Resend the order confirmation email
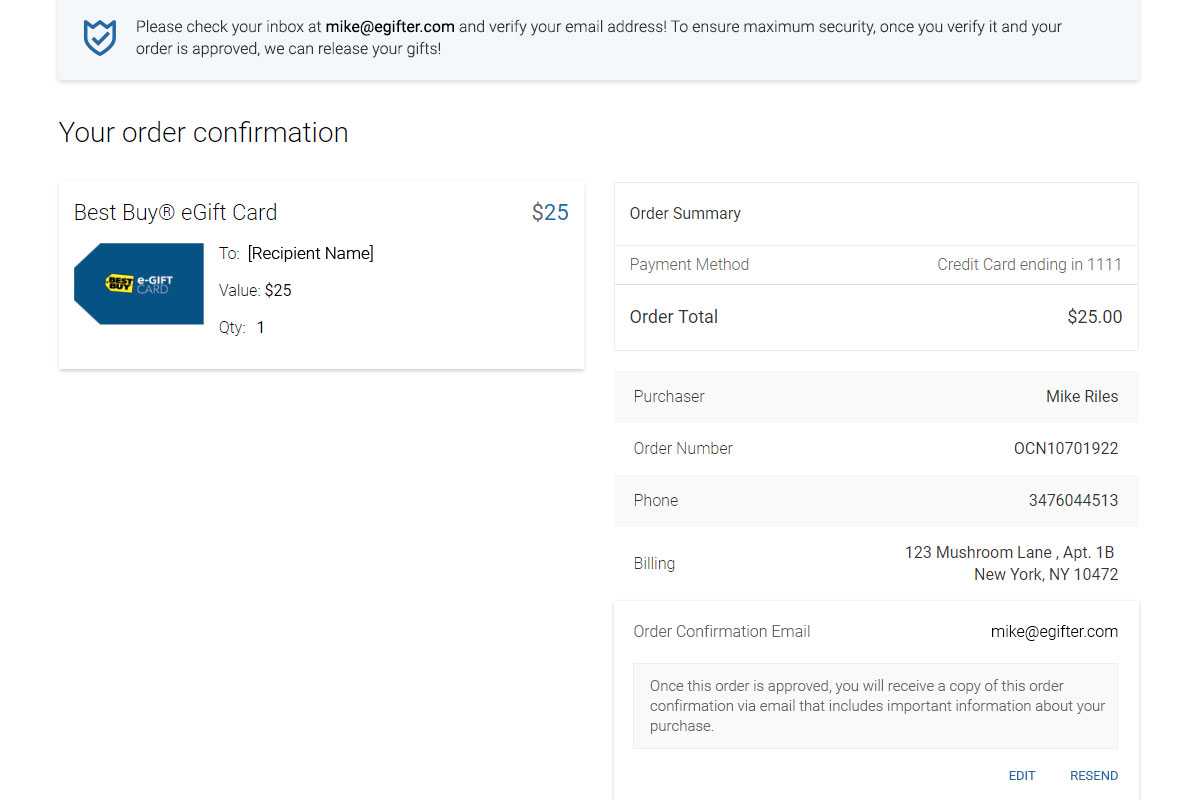Image resolution: width=1200 pixels, height=800 pixels. tap(1094, 776)
